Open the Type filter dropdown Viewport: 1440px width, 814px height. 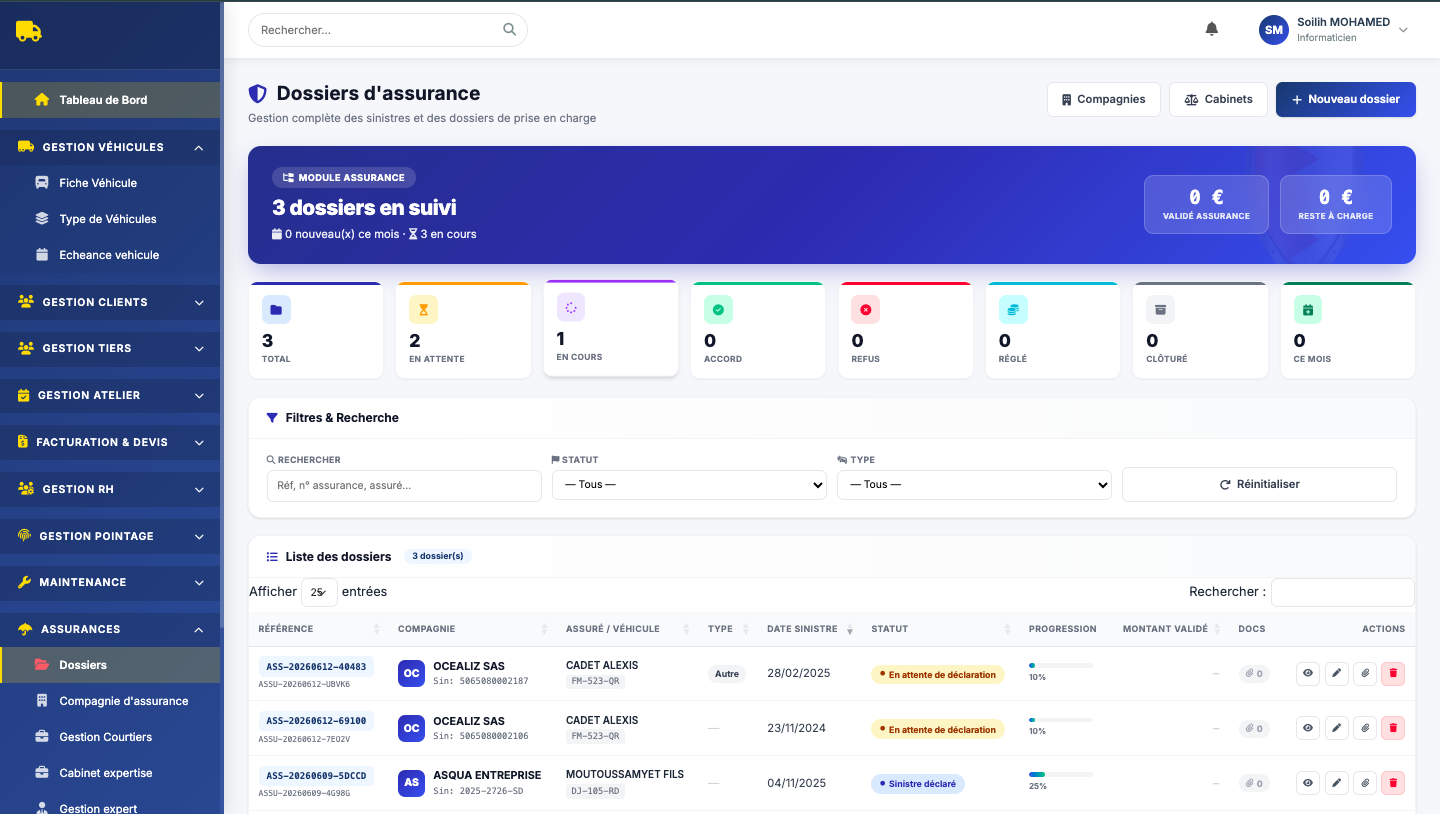click(975, 485)
